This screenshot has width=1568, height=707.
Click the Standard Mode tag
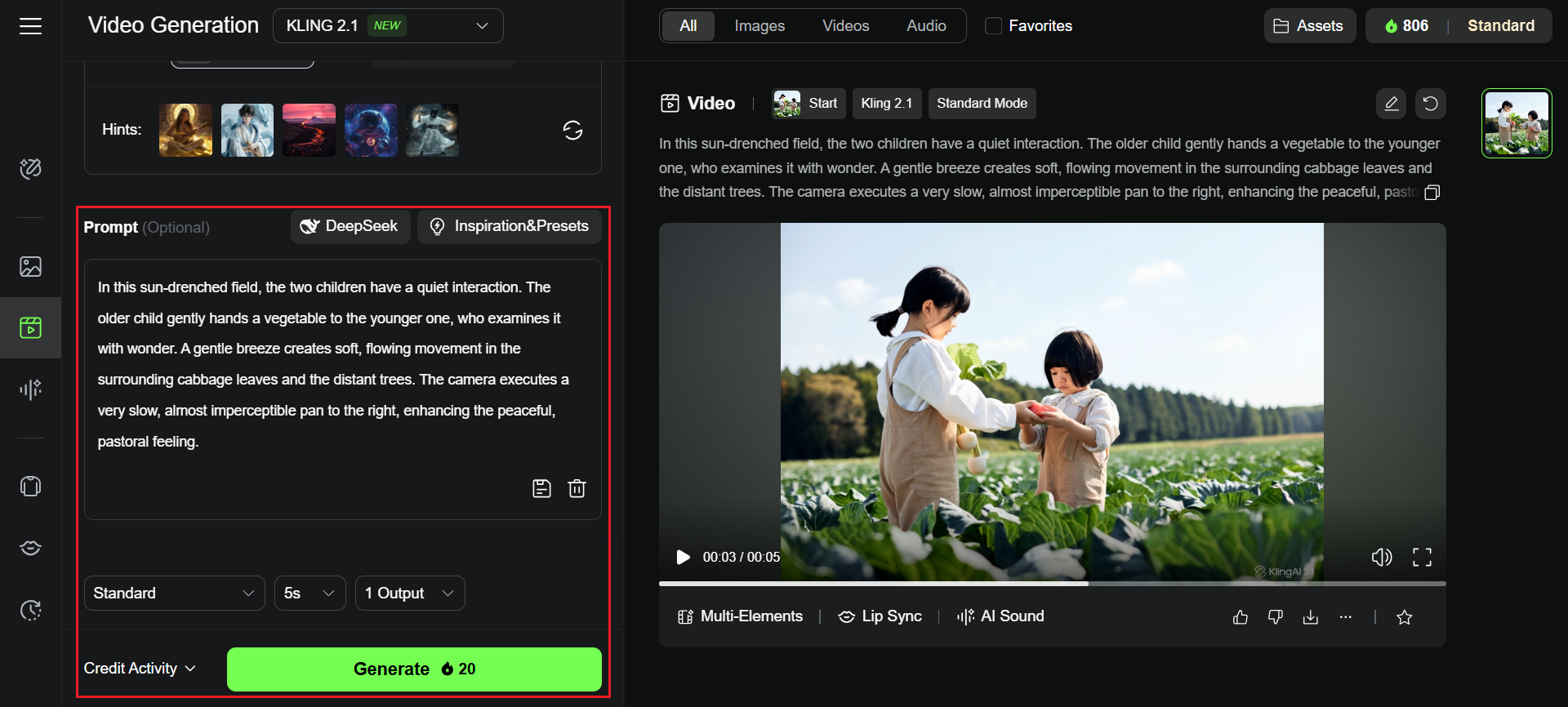coord(982,104)
